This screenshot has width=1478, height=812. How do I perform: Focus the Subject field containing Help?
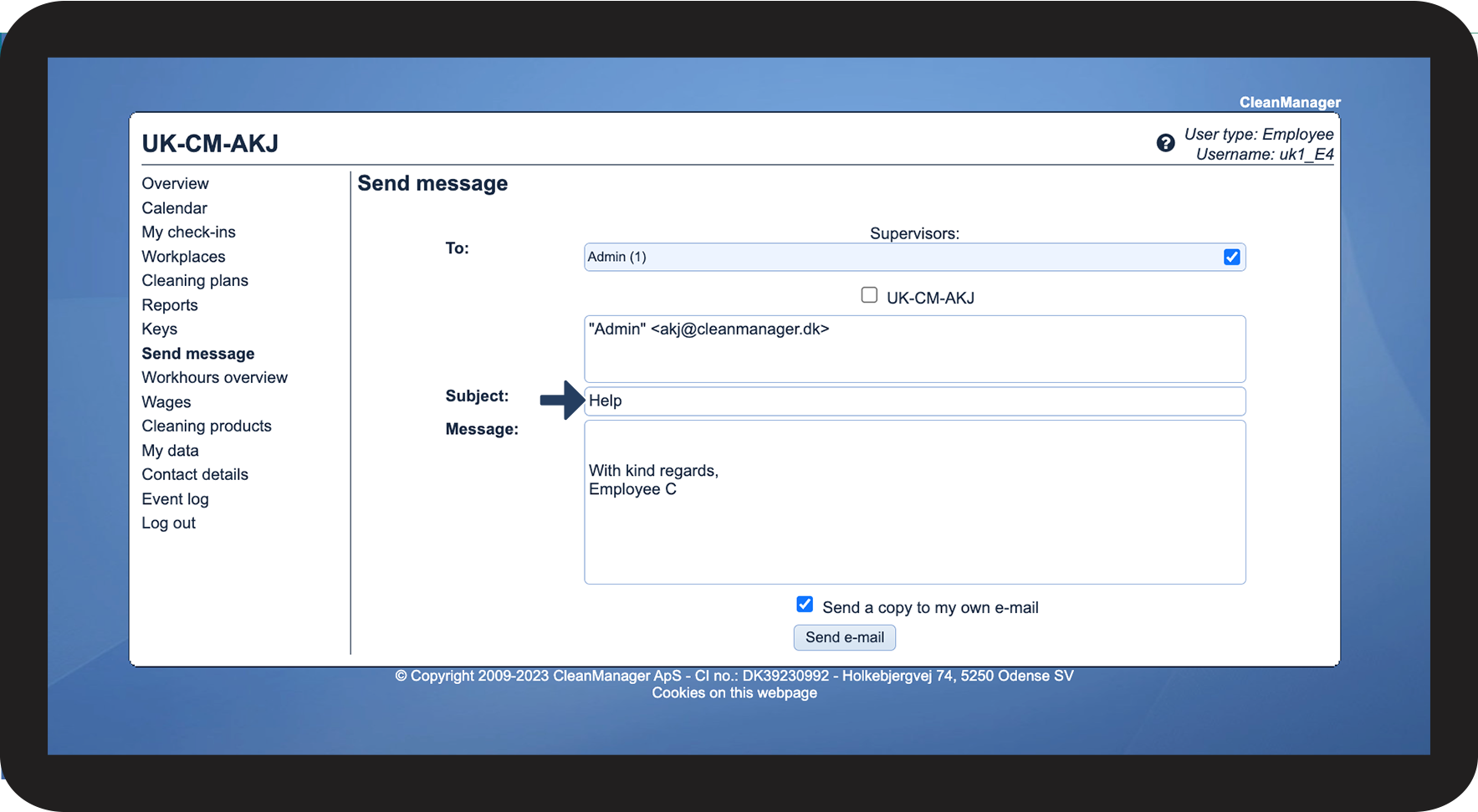(915, 401)
